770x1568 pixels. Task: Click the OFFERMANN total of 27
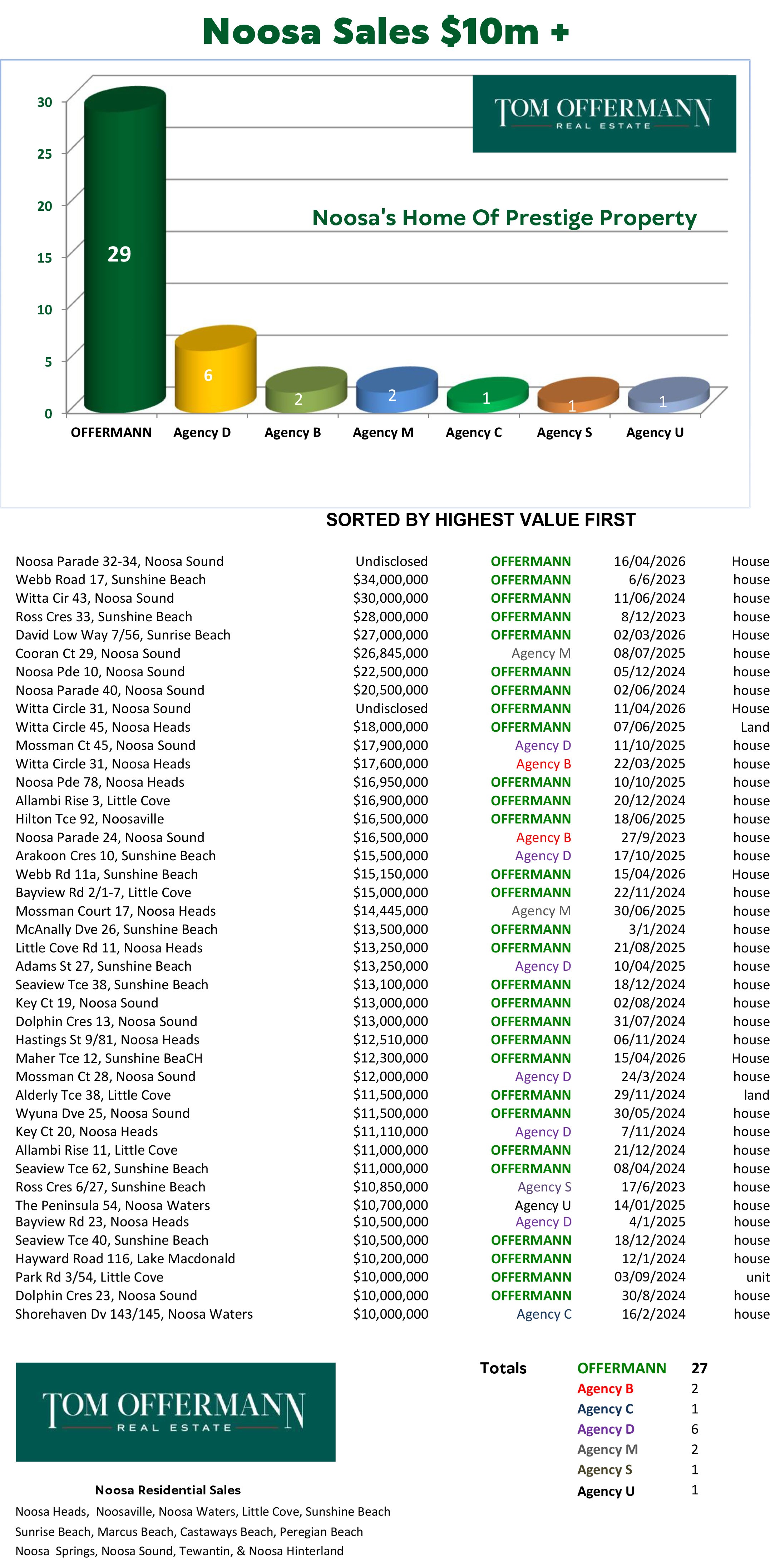coord(699,1368)
